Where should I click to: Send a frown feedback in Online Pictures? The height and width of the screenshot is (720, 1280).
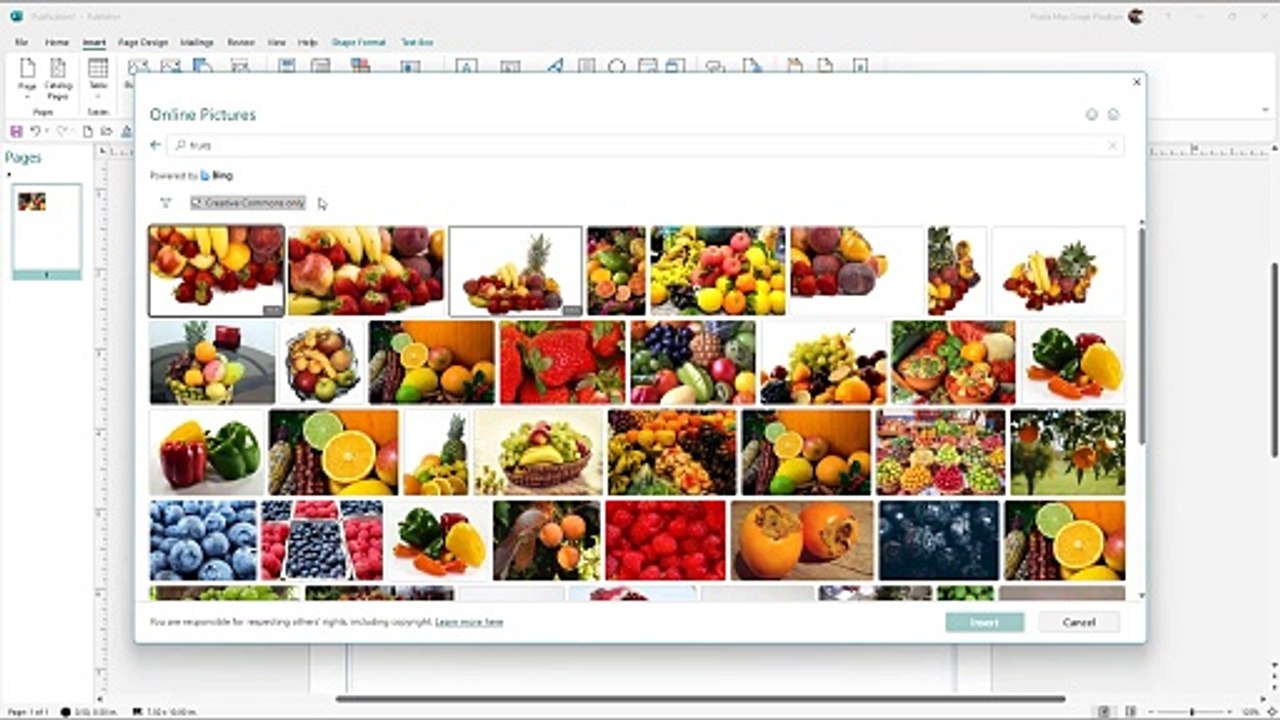click(x=1113, y=115)
